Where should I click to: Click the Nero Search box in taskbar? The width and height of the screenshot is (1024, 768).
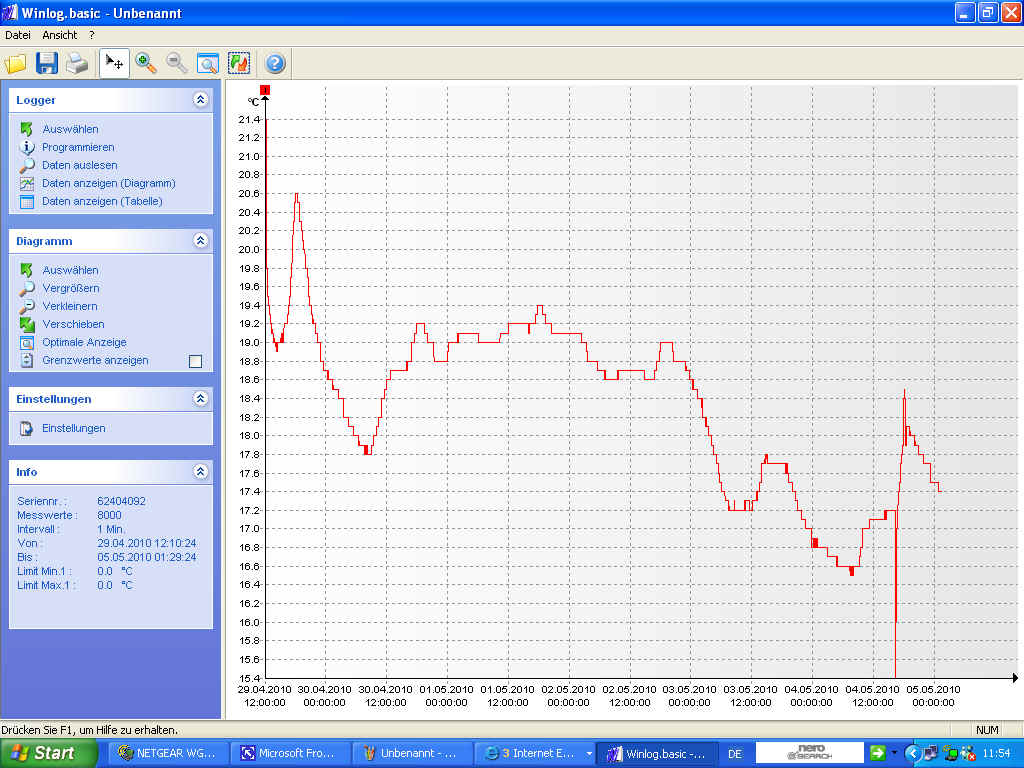point(809,753)
